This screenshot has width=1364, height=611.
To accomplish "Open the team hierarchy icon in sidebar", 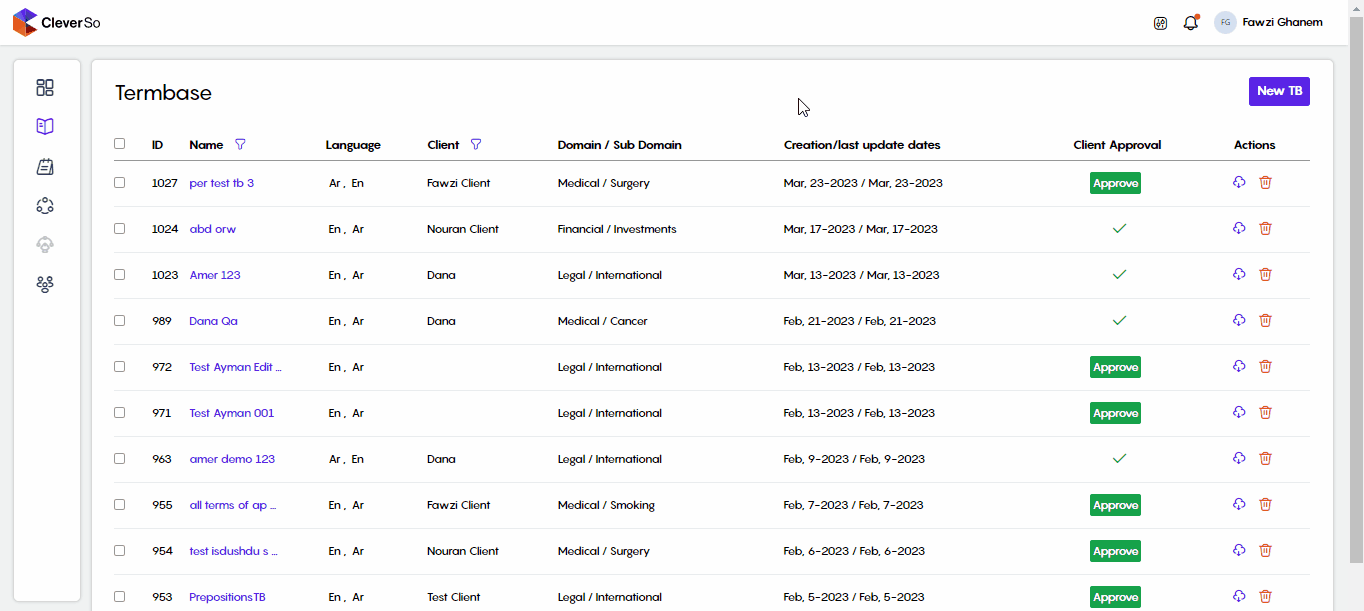I will click(45, 284).
